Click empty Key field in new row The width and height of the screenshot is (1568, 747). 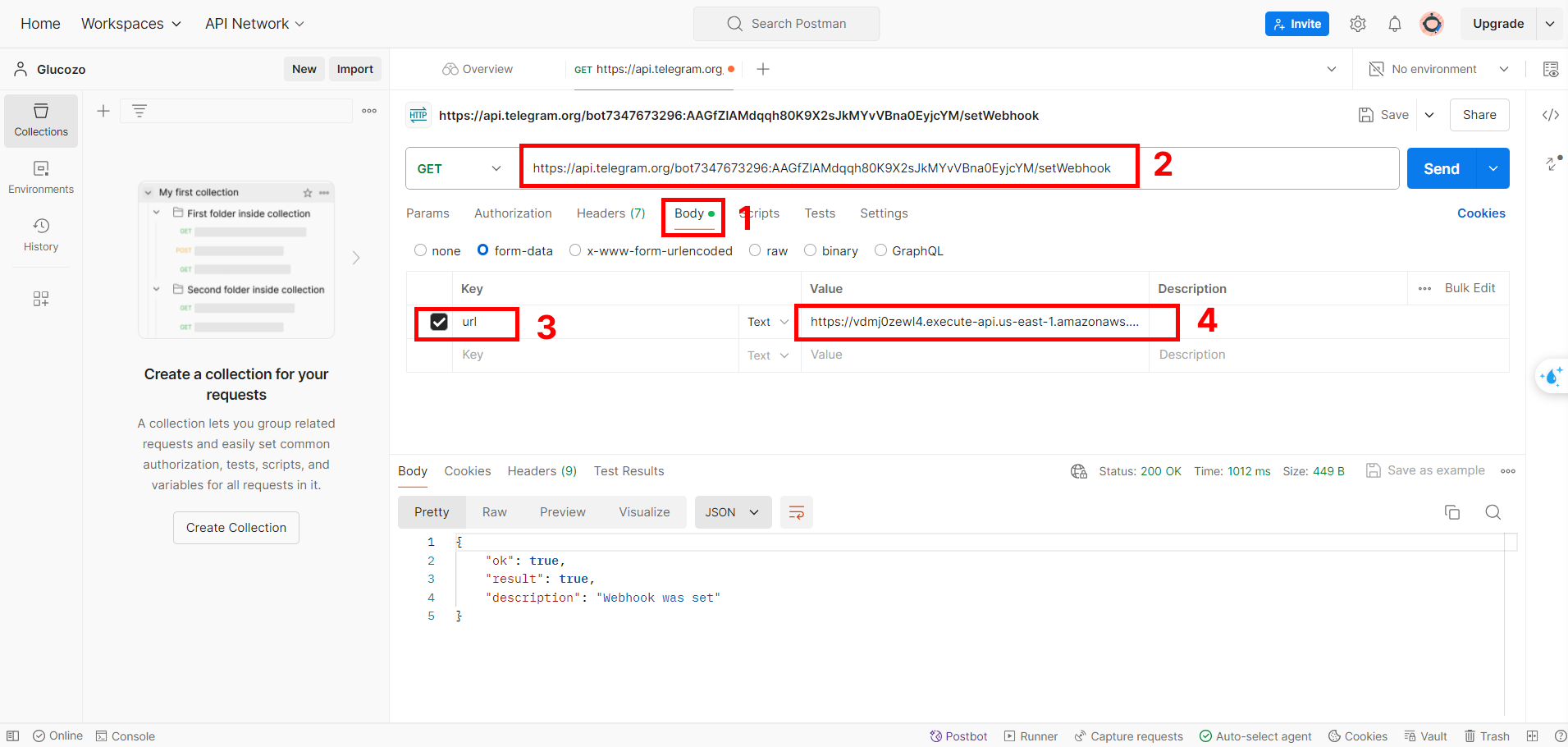[595, 355]
